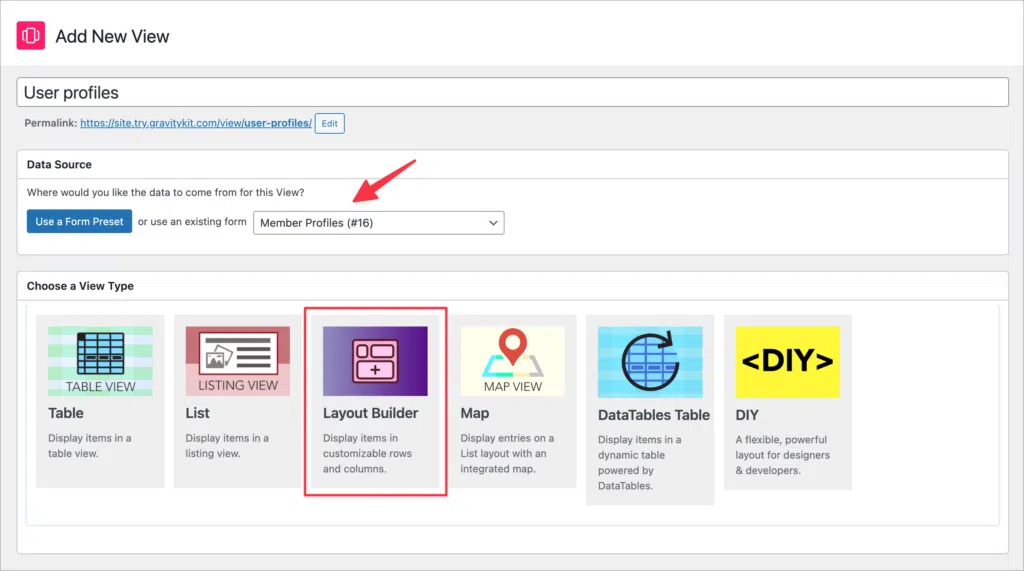Click the 'or use an existing form' text

[192, 221]
